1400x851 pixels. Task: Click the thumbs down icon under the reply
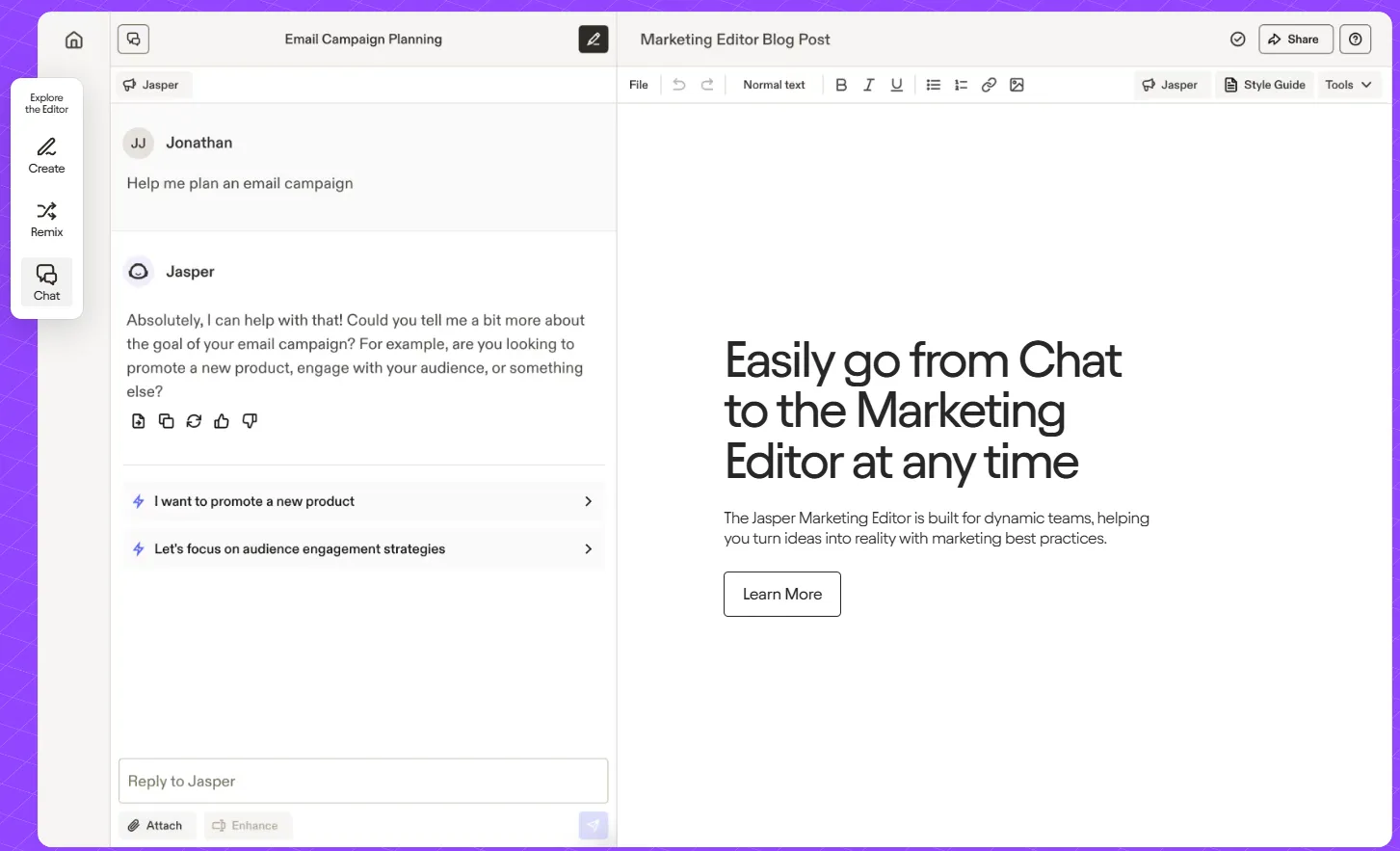point(250,421)
